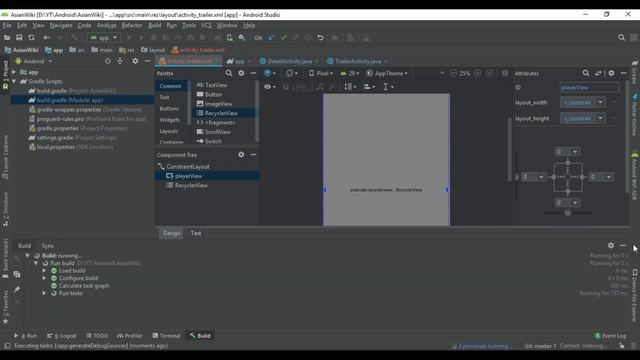The image size is (640, 360).
Task: Open the Terminal tool window
Action: coord(166,336)
